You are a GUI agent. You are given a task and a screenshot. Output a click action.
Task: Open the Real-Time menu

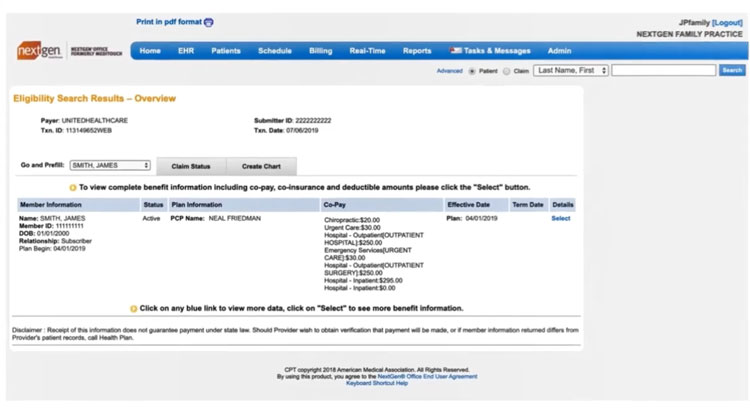pos(367,51)
